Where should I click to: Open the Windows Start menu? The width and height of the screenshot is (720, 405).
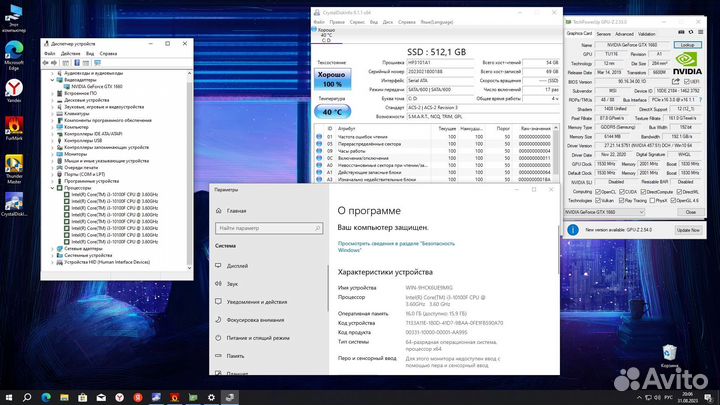point(9,397)
